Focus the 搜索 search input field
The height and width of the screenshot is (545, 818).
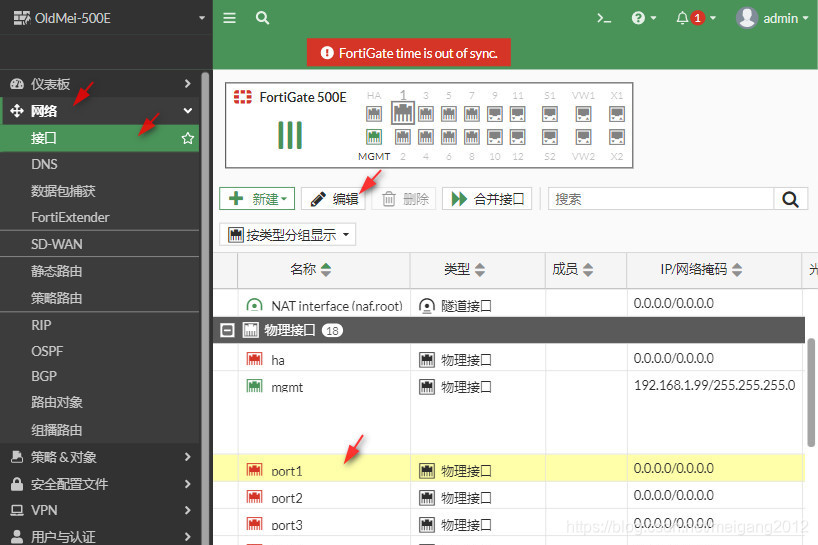click(661, 199)
